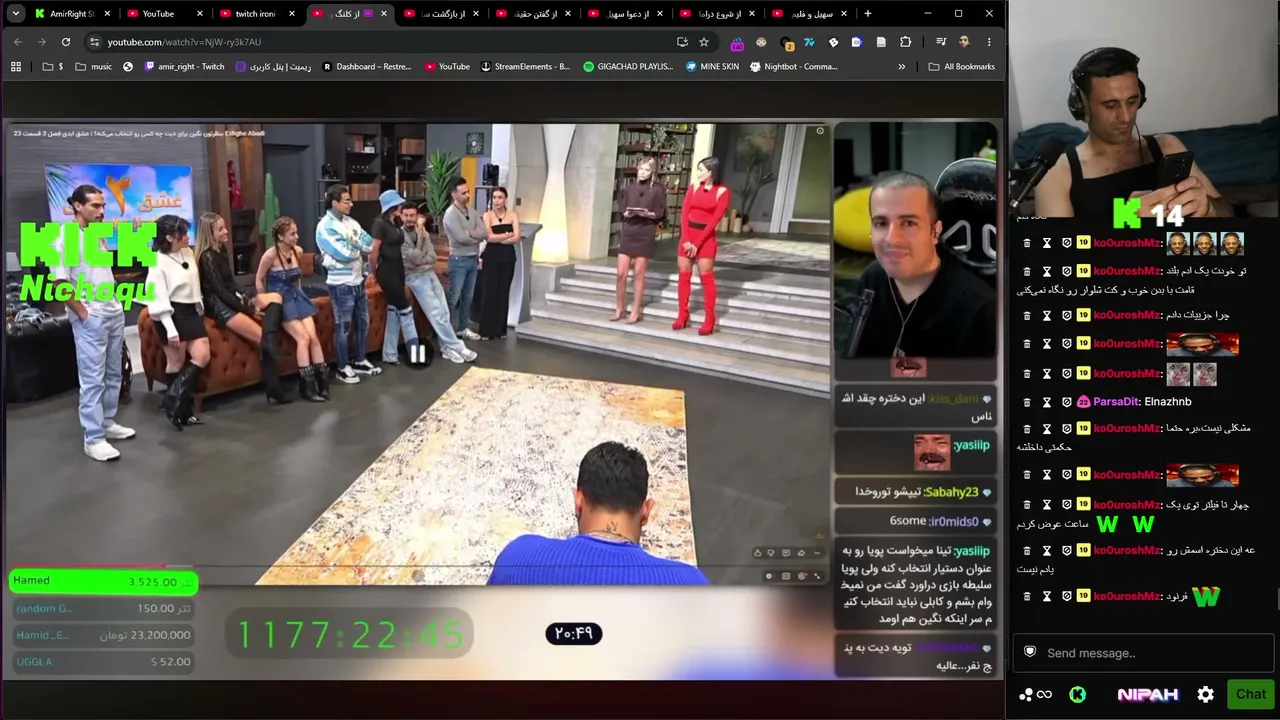
Task: Open the GIGACHAD PLAYLIST bookmark
Action: point(628,67)
